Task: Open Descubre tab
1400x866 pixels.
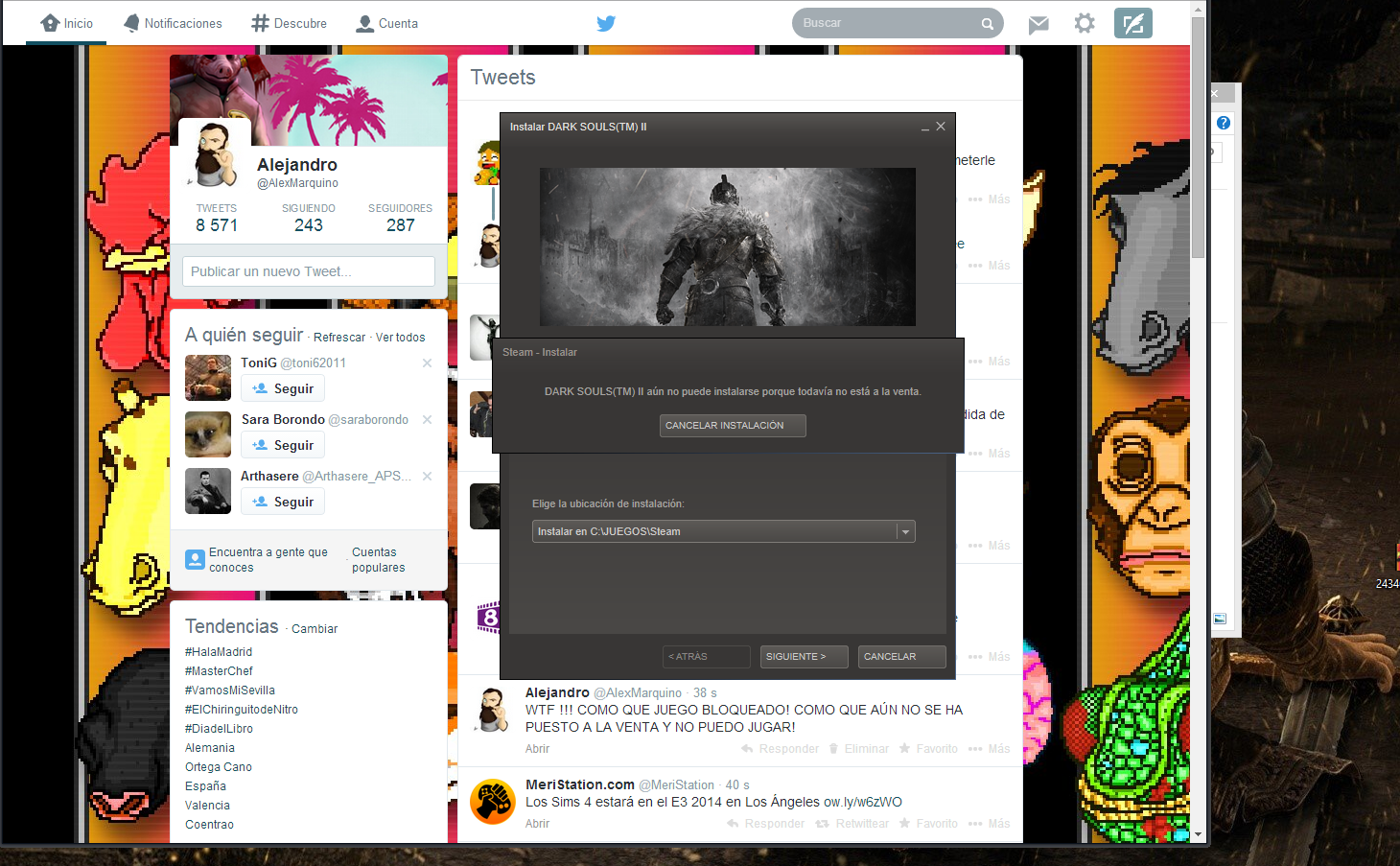Action: click(x=290, y=23)
